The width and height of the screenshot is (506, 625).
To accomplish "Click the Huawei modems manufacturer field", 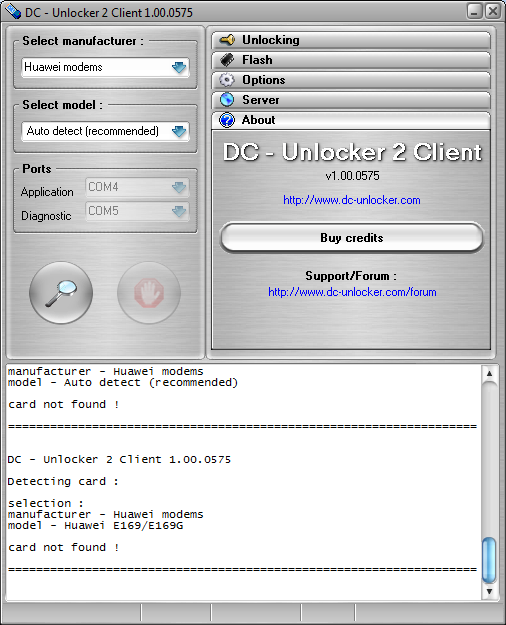I will click(x=105, y=67).
